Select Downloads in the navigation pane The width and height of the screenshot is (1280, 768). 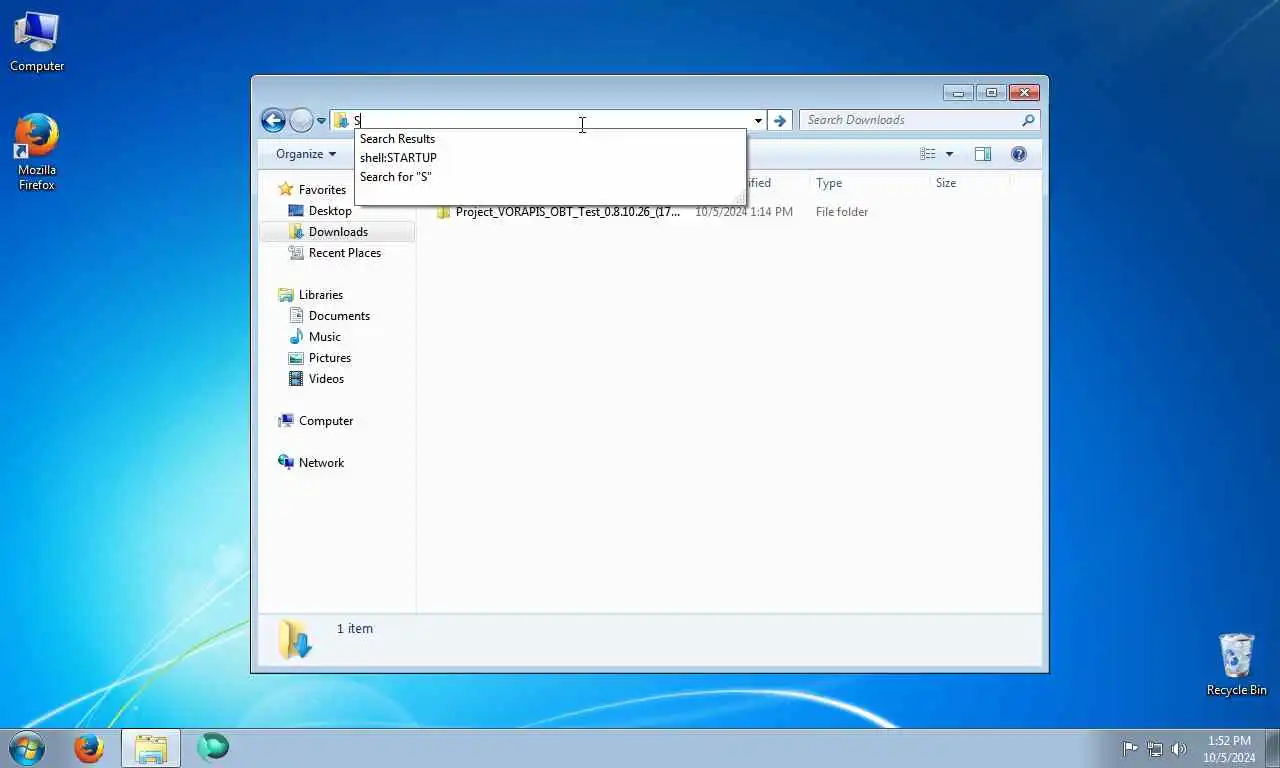click(x=338, y=232)
